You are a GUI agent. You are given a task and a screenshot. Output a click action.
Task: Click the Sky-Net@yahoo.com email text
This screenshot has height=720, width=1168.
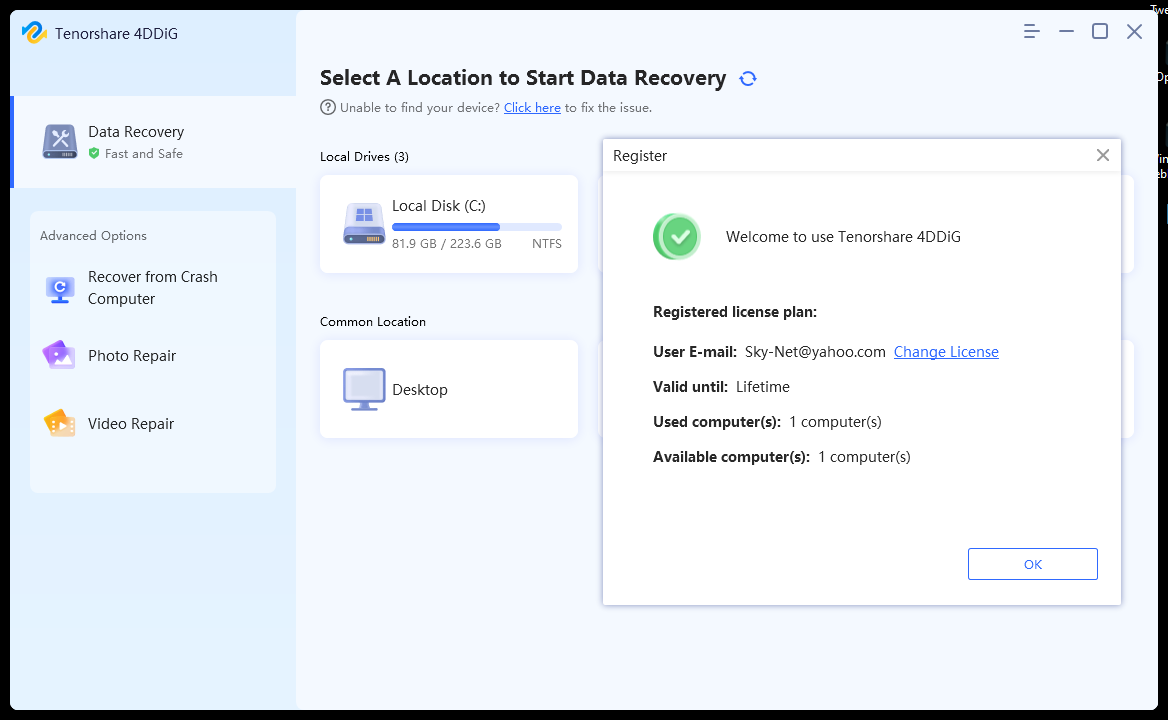815,351
